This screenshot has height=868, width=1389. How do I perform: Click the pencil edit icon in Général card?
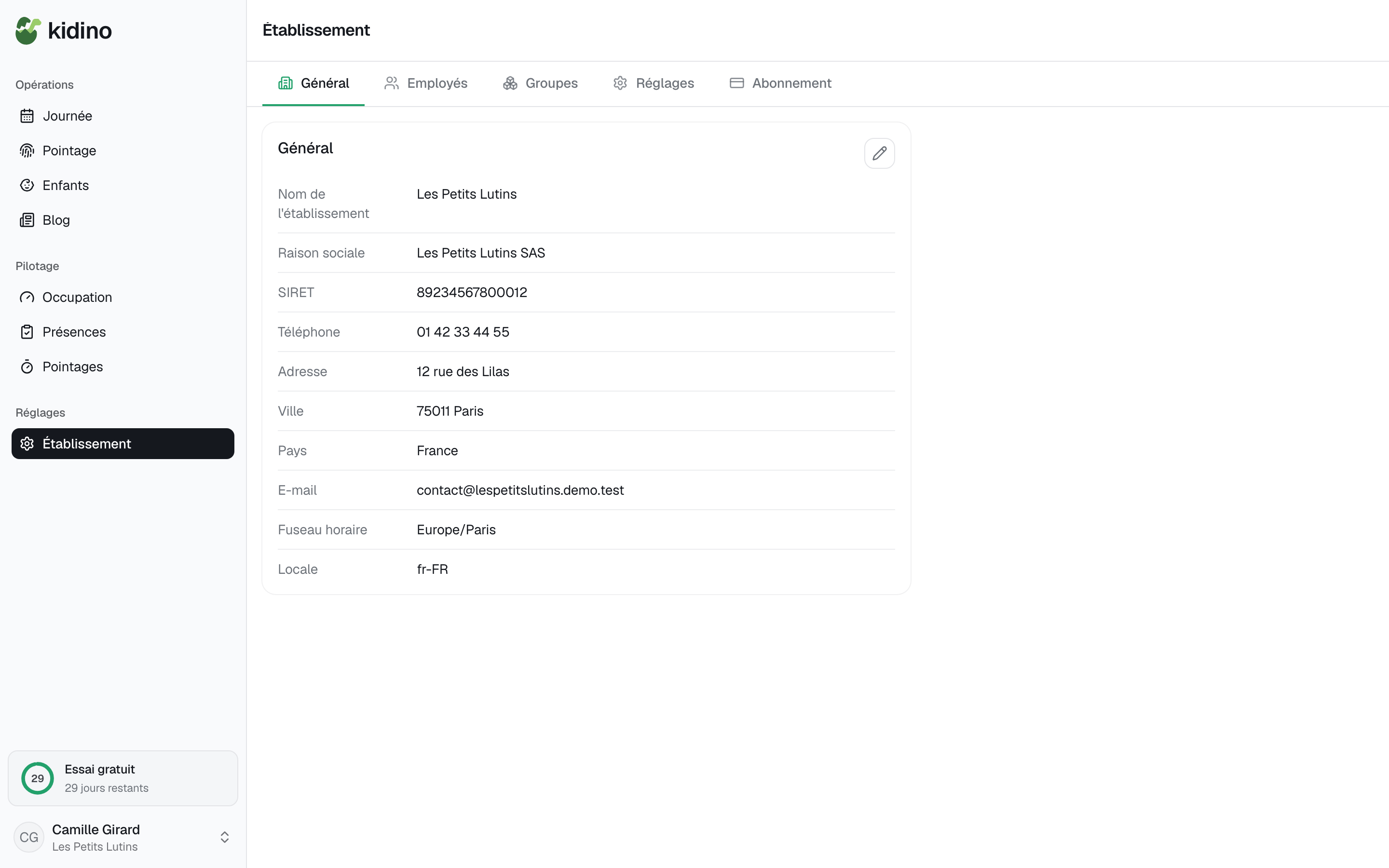click(x=879, y=153)
